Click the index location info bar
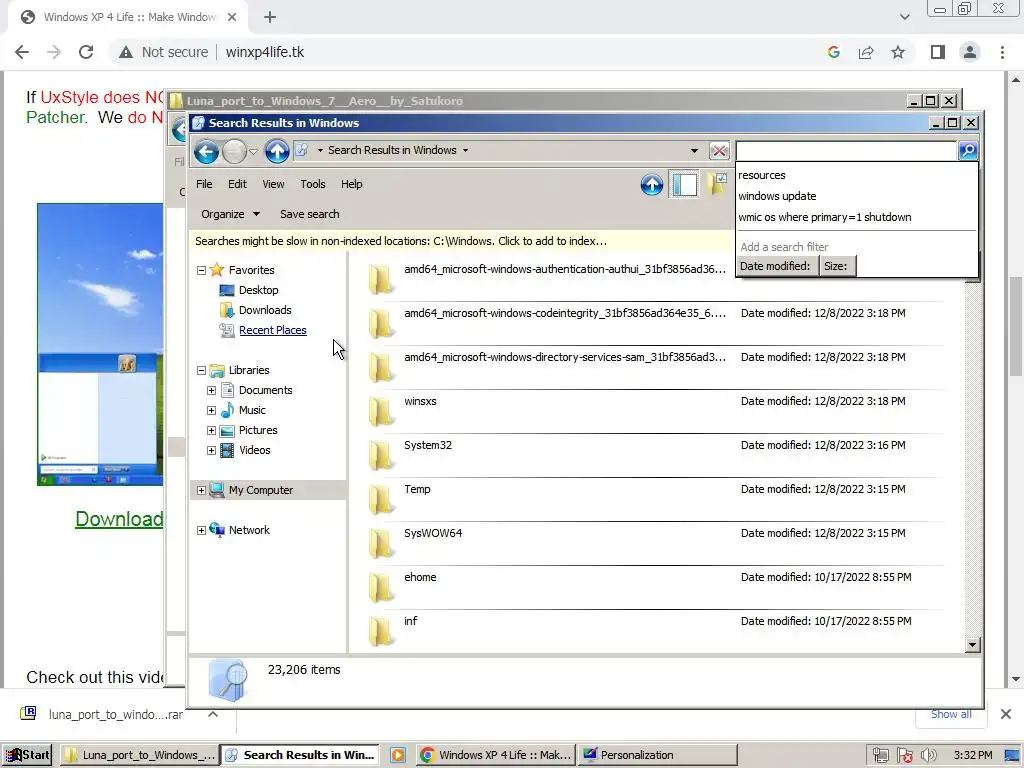This screenshot has width=1024, height=768. [x=462, y=241]
